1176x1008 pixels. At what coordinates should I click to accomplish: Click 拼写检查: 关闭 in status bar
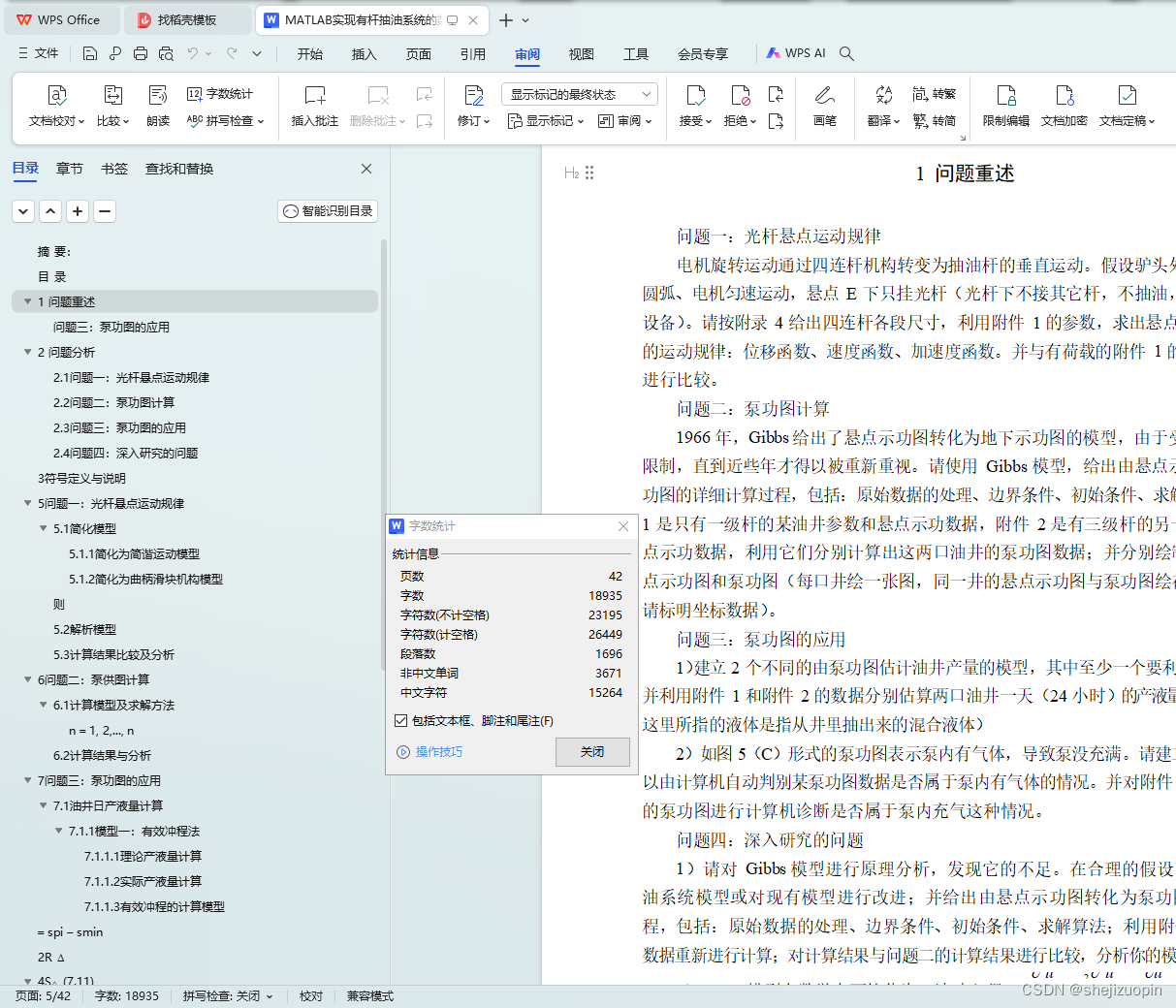(x=228, y=995)
